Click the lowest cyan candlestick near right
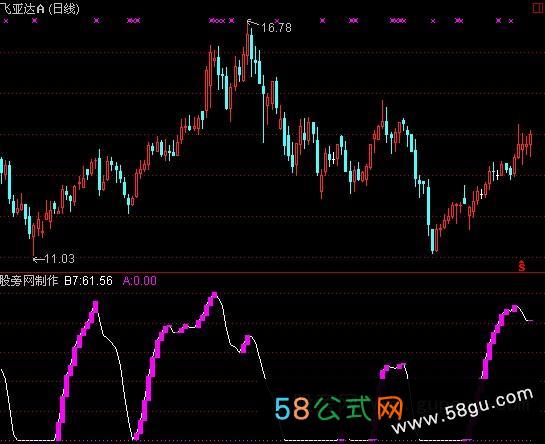Image resolution: width=545 pixels, height=444 pixels. tap(432, 240)
